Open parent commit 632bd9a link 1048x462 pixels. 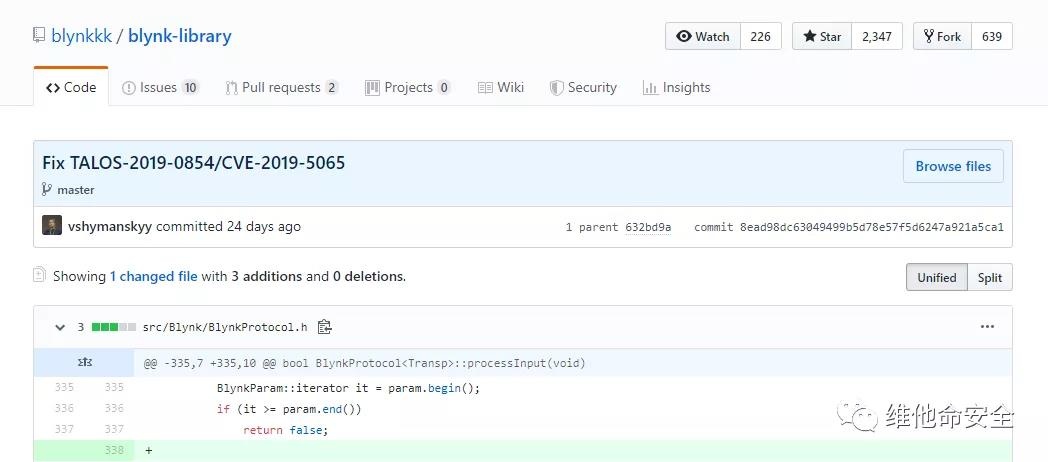651,227
